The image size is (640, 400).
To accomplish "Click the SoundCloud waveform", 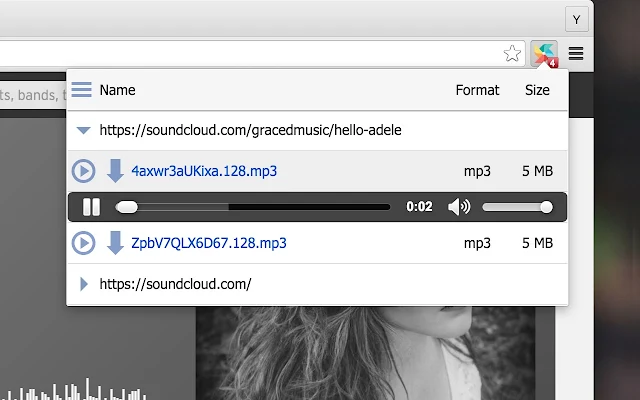I will 73,390.
